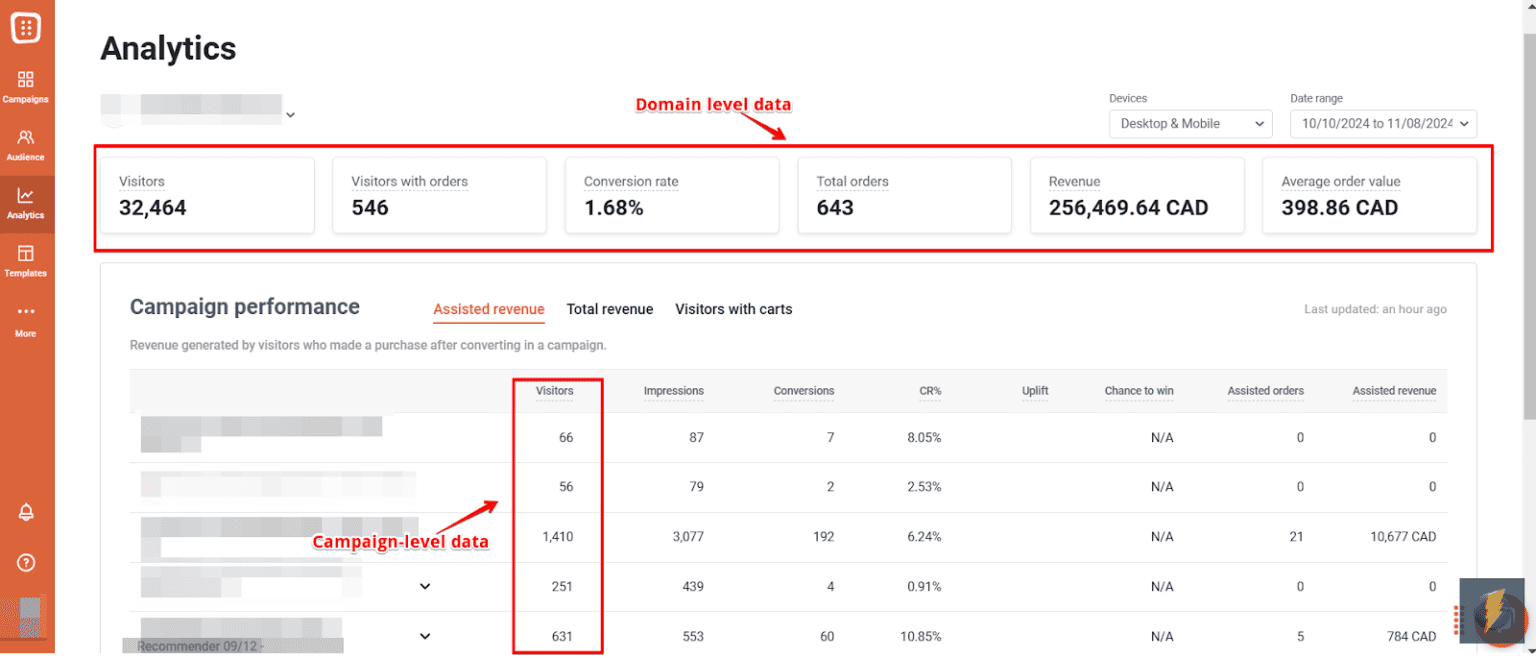Expand the Recommender 09/12 campaign row
Screen dimensions: 1536x658
[x=424, y=635]
